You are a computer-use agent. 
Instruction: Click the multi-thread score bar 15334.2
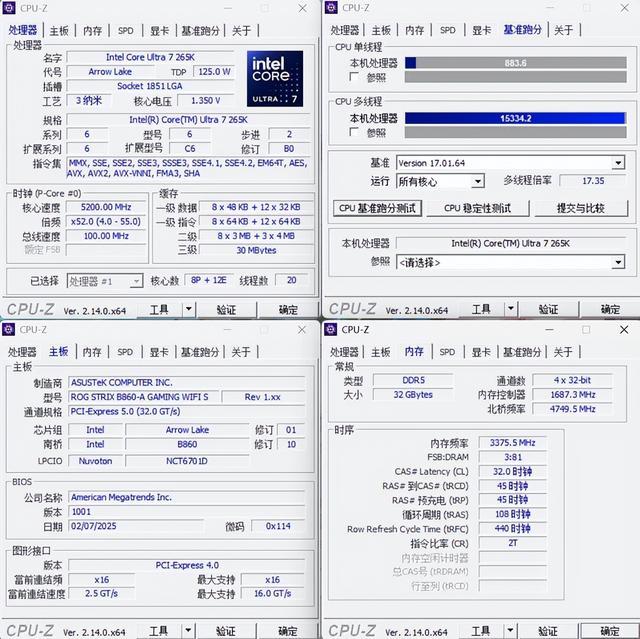516,118
